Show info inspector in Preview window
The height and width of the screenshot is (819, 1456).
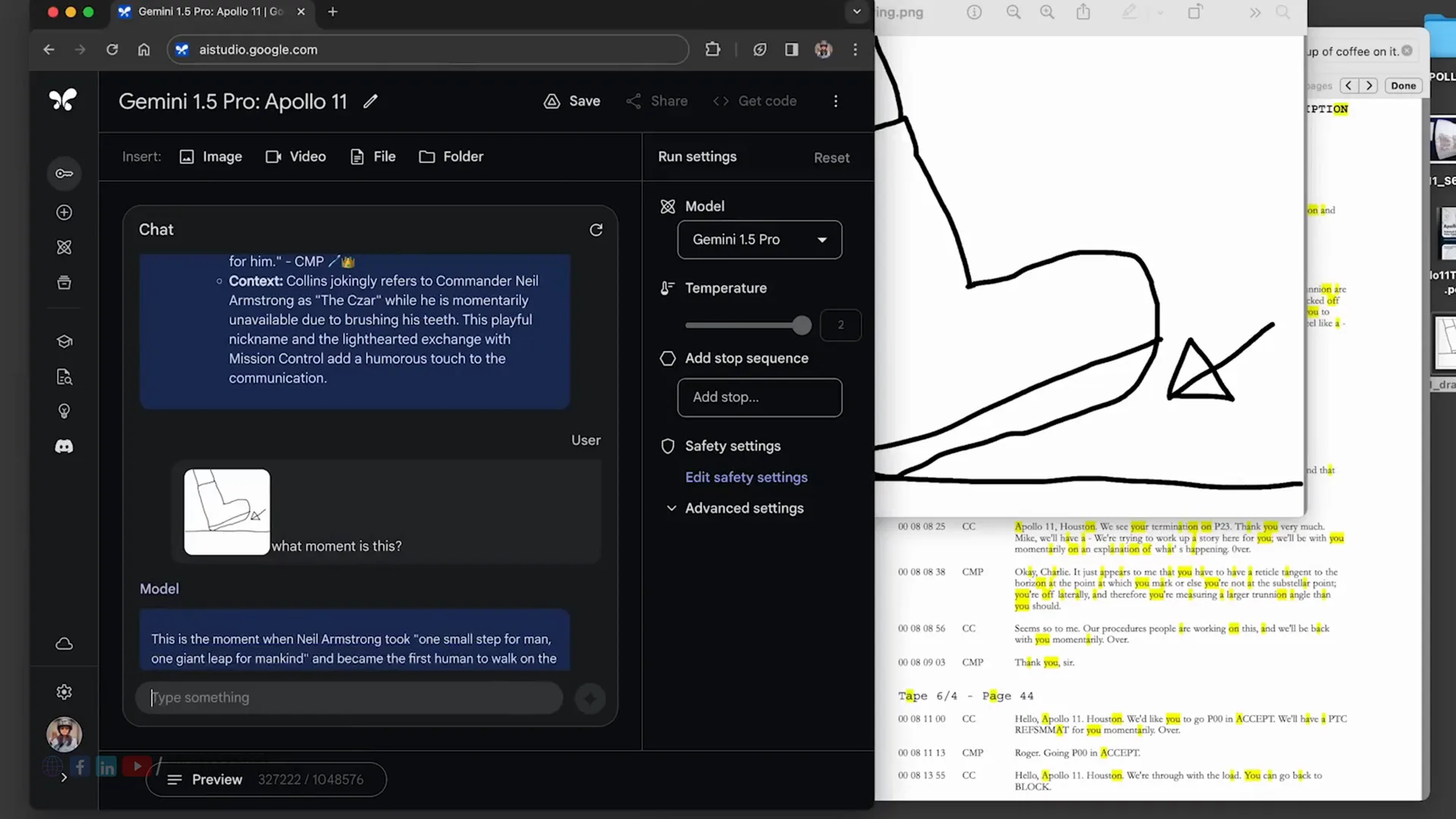tap(974, 12)
